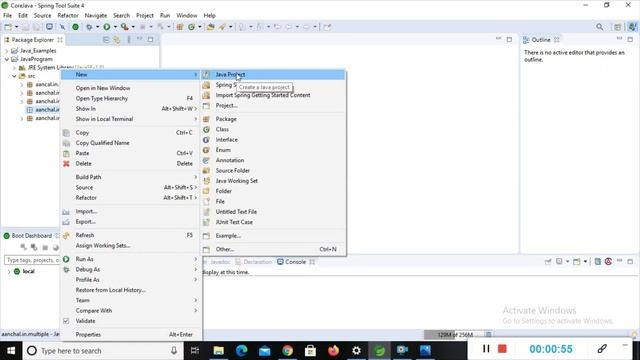This screenshot has height=360, width=640.
Task: Click the Open Type toolbar icon
Action: 211,27
